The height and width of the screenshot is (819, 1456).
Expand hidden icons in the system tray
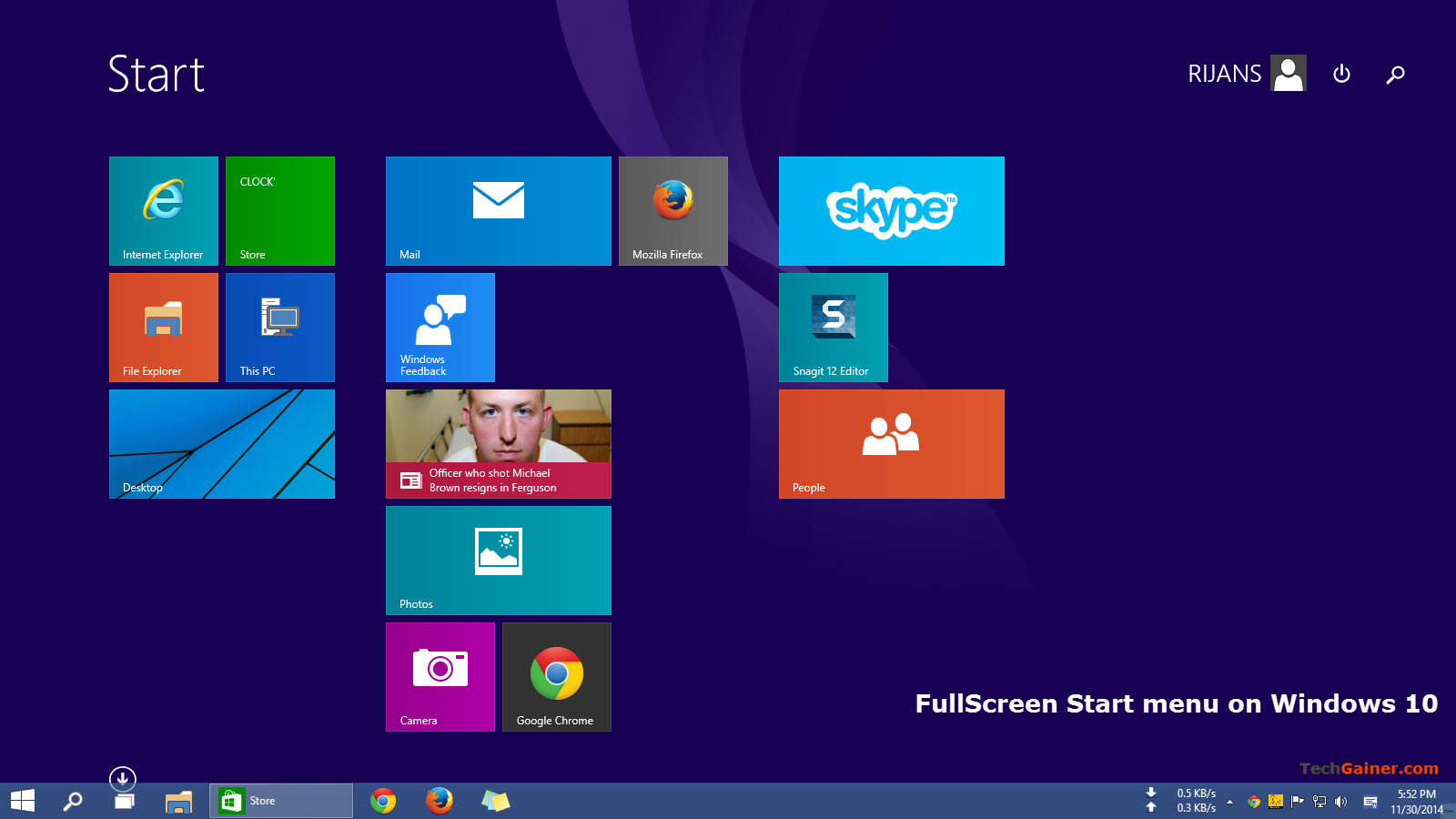point(1230,803)
